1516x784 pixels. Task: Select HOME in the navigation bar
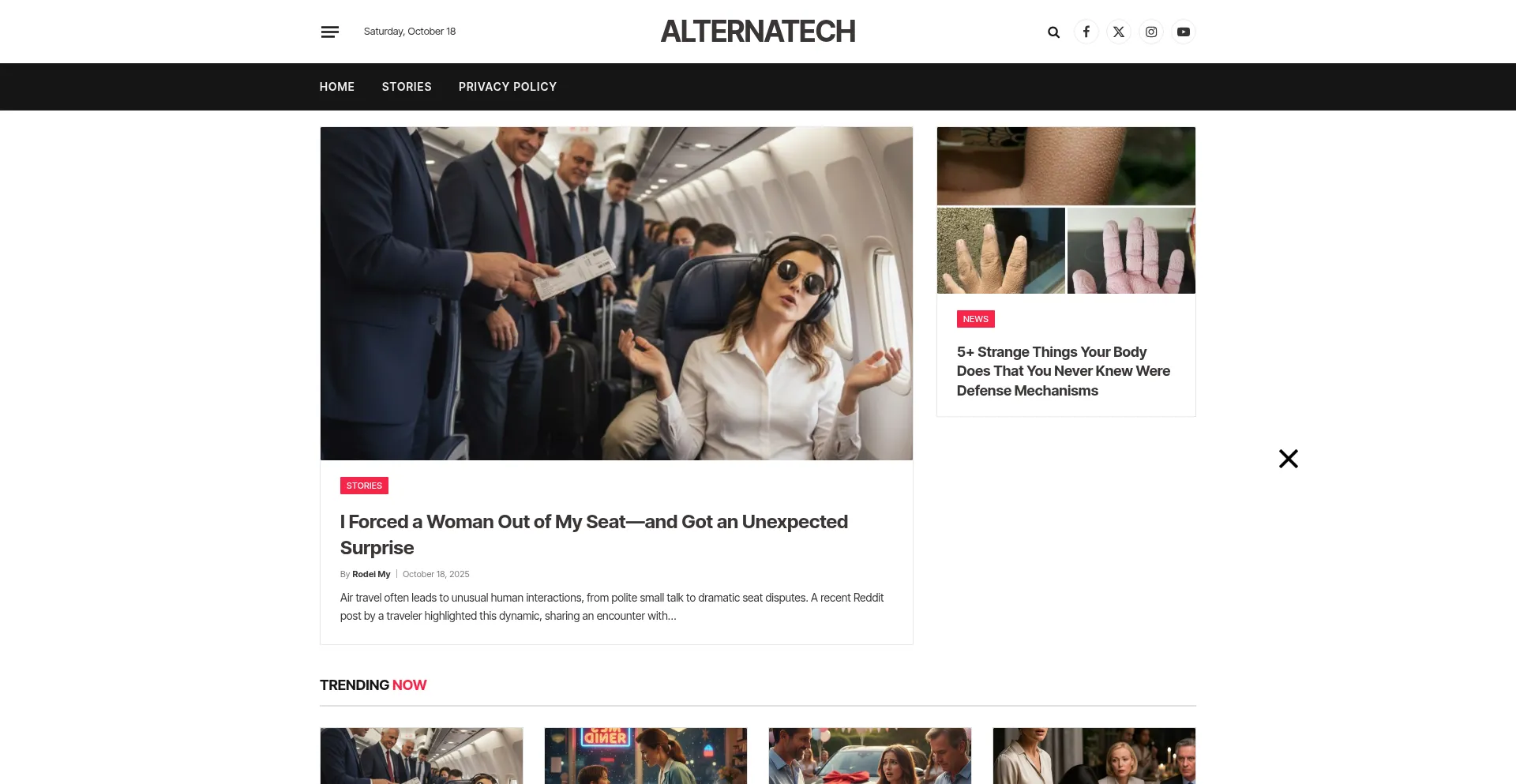pos(337,87)
